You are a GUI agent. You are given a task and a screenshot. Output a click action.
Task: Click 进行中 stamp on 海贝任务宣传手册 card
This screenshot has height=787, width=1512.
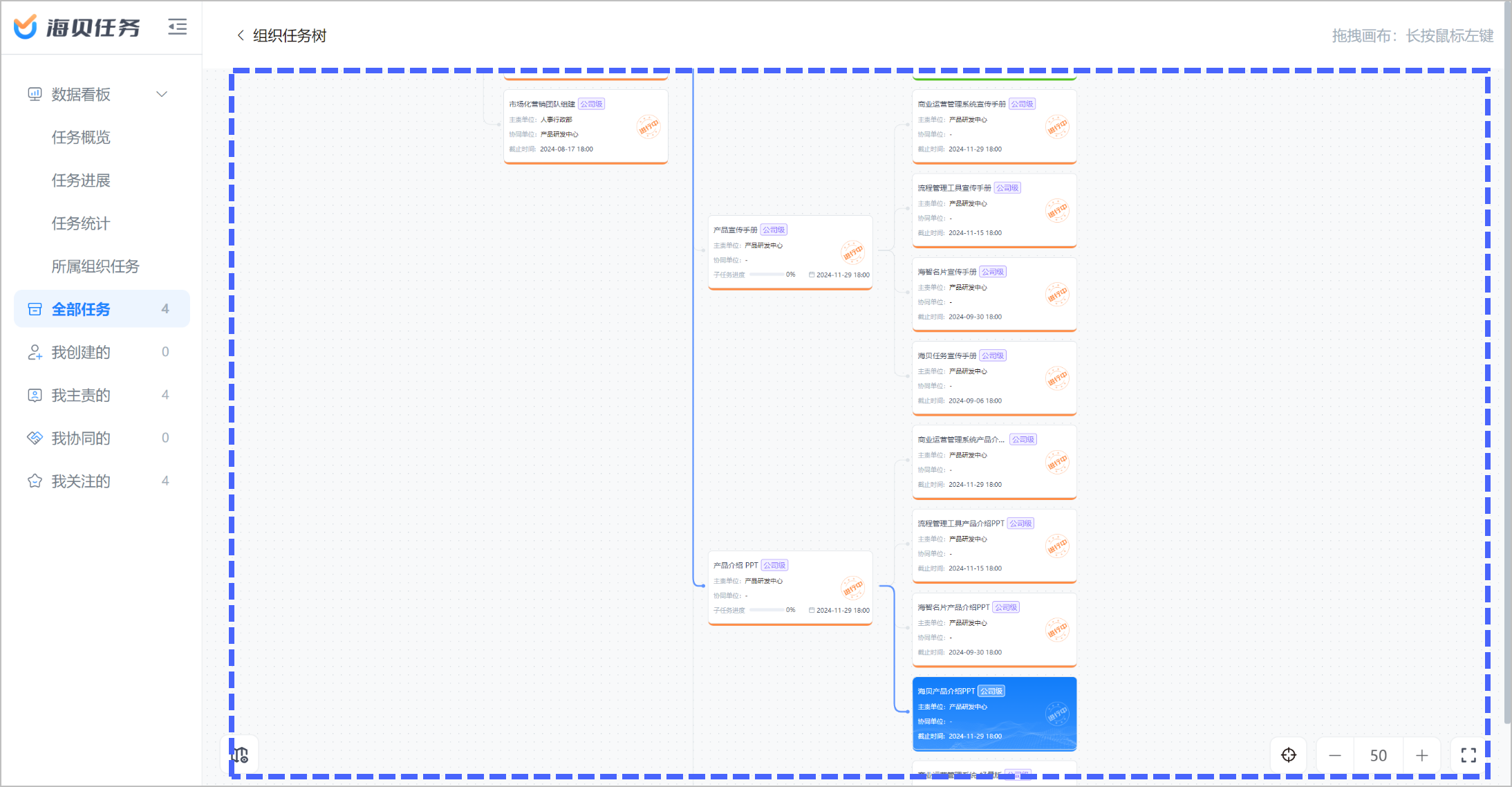(1057, 378)
